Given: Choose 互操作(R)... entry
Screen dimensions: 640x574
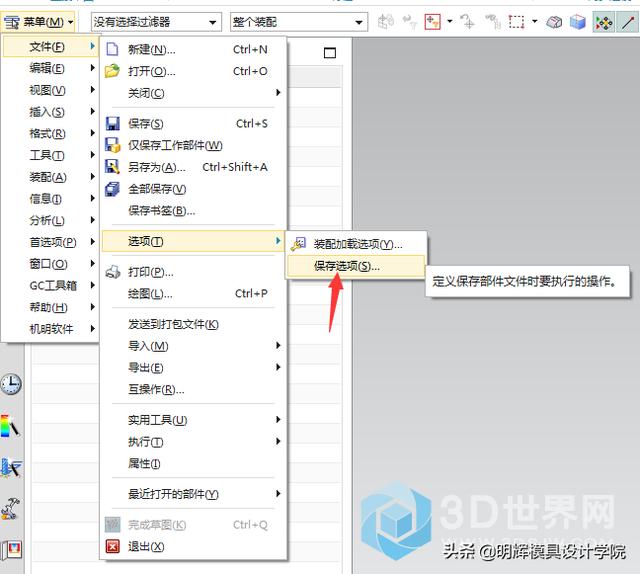Looking at the screenshot, I should point(193,389).
